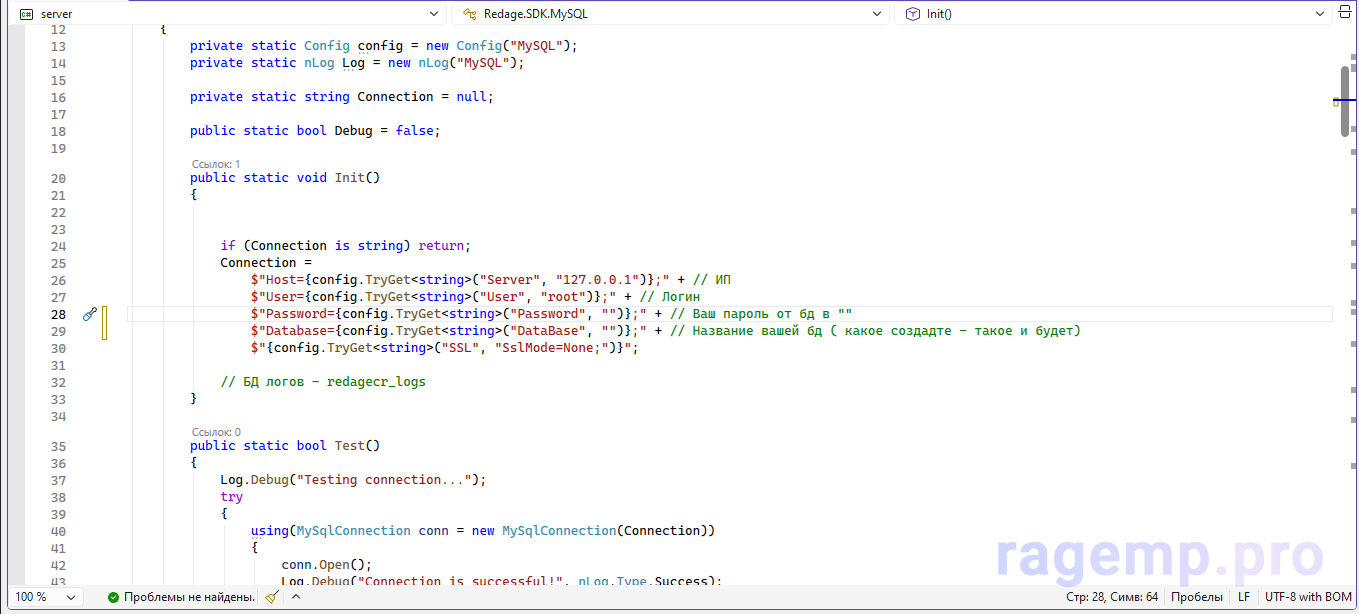Image resolution: width=1359 pixels, height=614 pixels.
Task: Click the LF line ending indicator
Action: 1244,597
